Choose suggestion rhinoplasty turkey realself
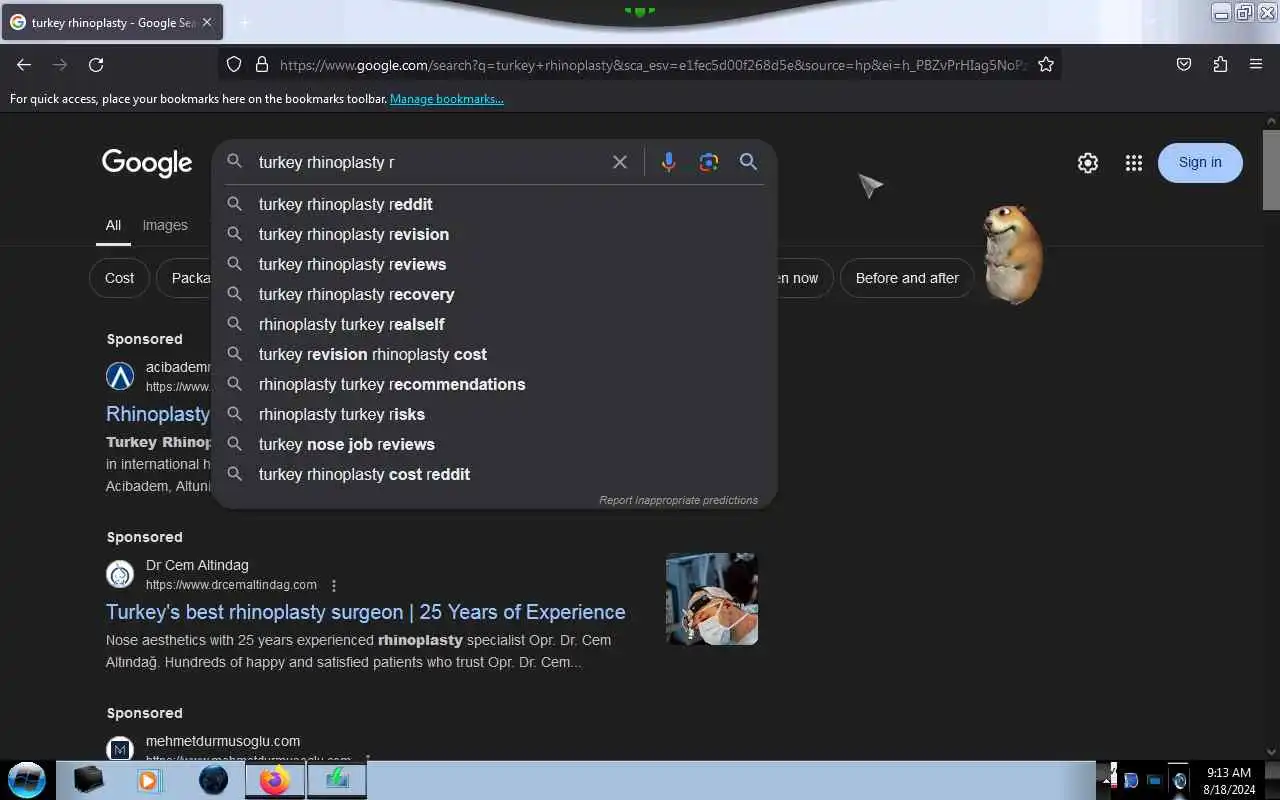The image size is (1280, 800). coord(495,324)
